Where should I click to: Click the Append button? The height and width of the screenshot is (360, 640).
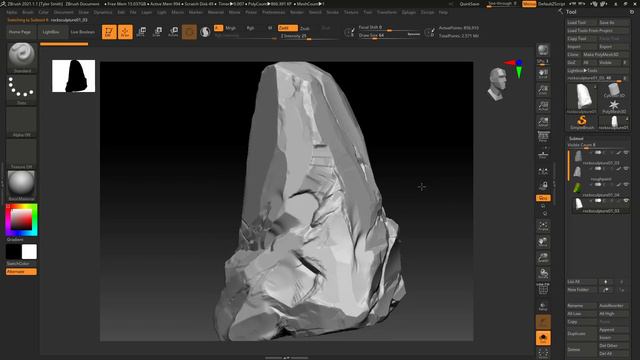(613, 330)
